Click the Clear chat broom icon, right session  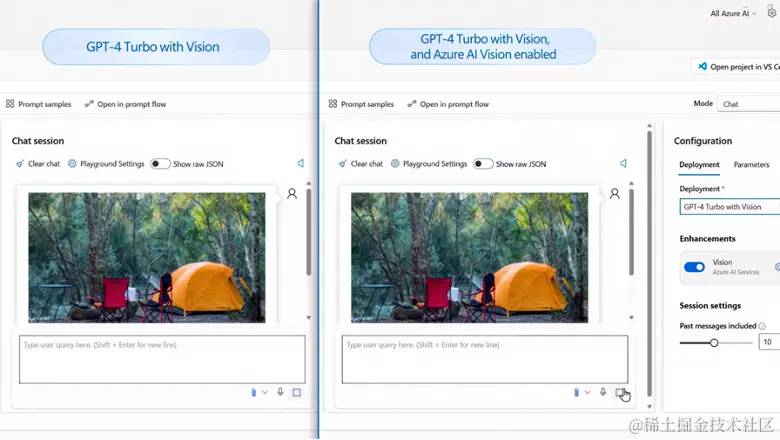point(343,164)
